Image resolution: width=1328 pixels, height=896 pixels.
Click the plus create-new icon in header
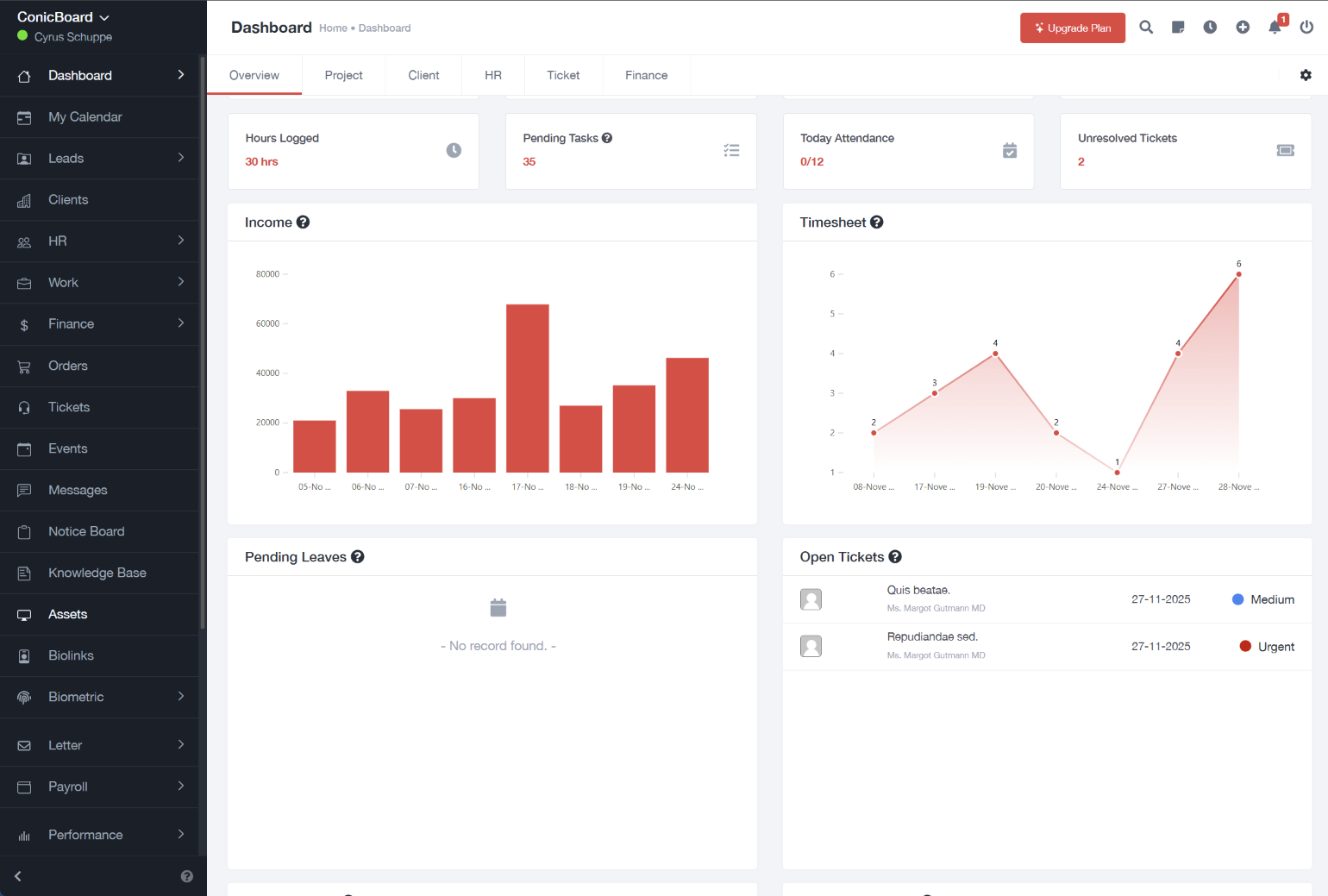click(1243, 28)
